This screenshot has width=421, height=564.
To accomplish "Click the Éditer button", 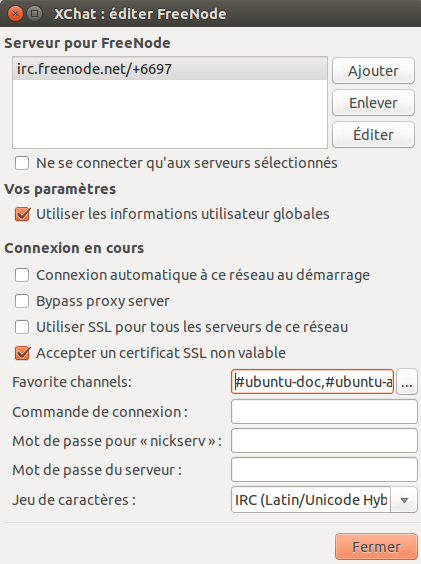I will click(x=373, y=135).
